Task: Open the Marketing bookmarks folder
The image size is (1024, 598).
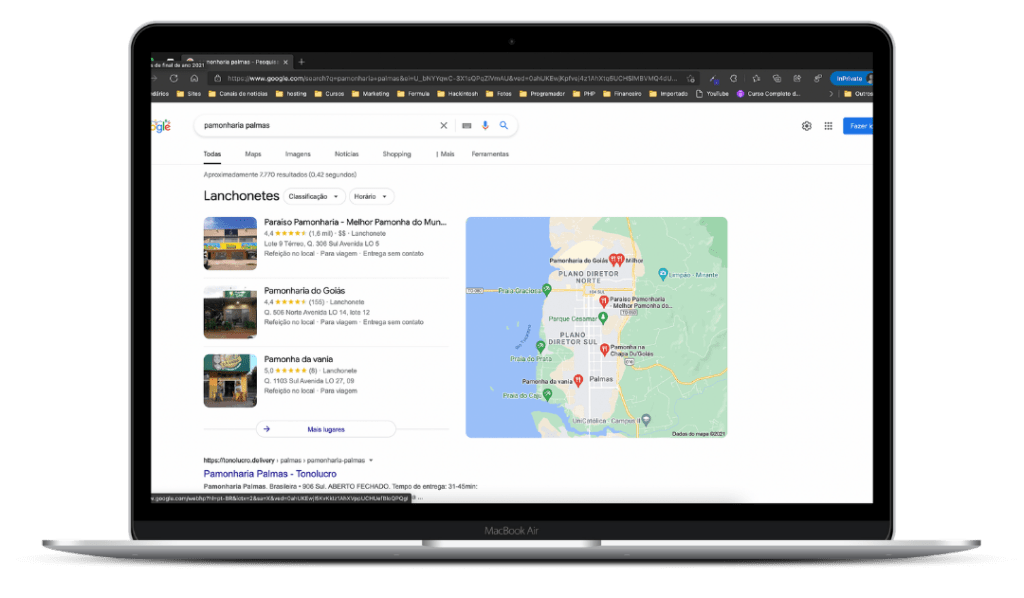Action: tap(370, 94)
